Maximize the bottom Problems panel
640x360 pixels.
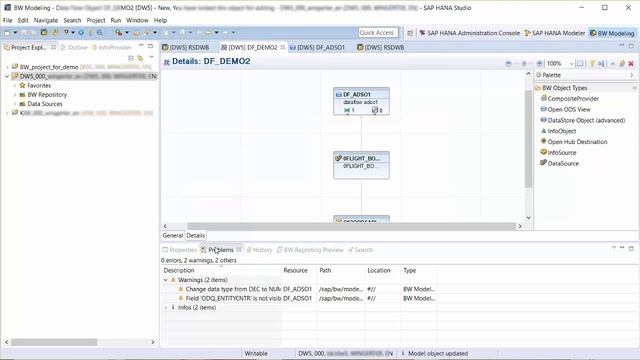[x=631, y=248]
